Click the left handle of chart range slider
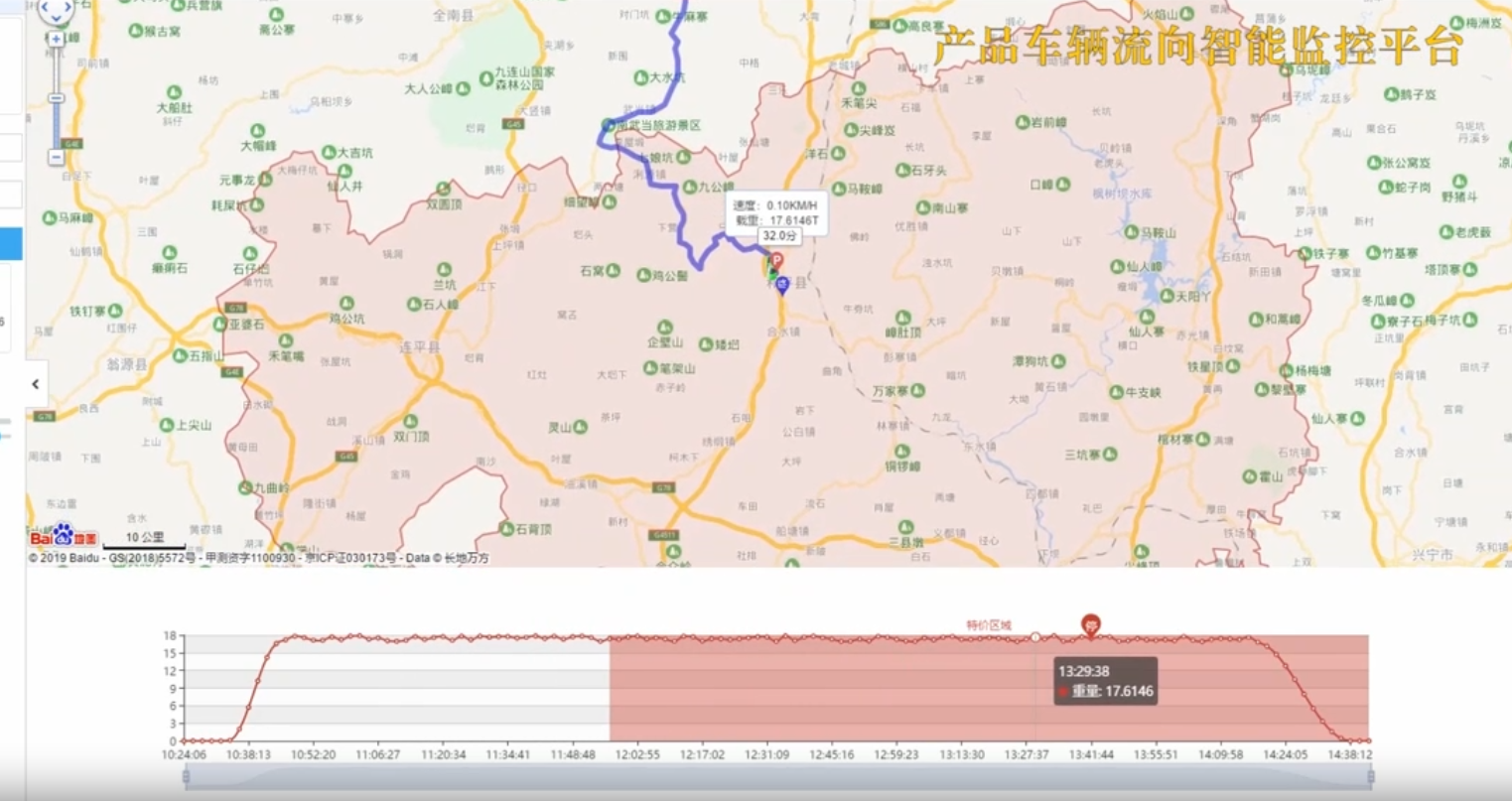The width and height of the screenshot is (1512, 801). (x=186, y=778)
